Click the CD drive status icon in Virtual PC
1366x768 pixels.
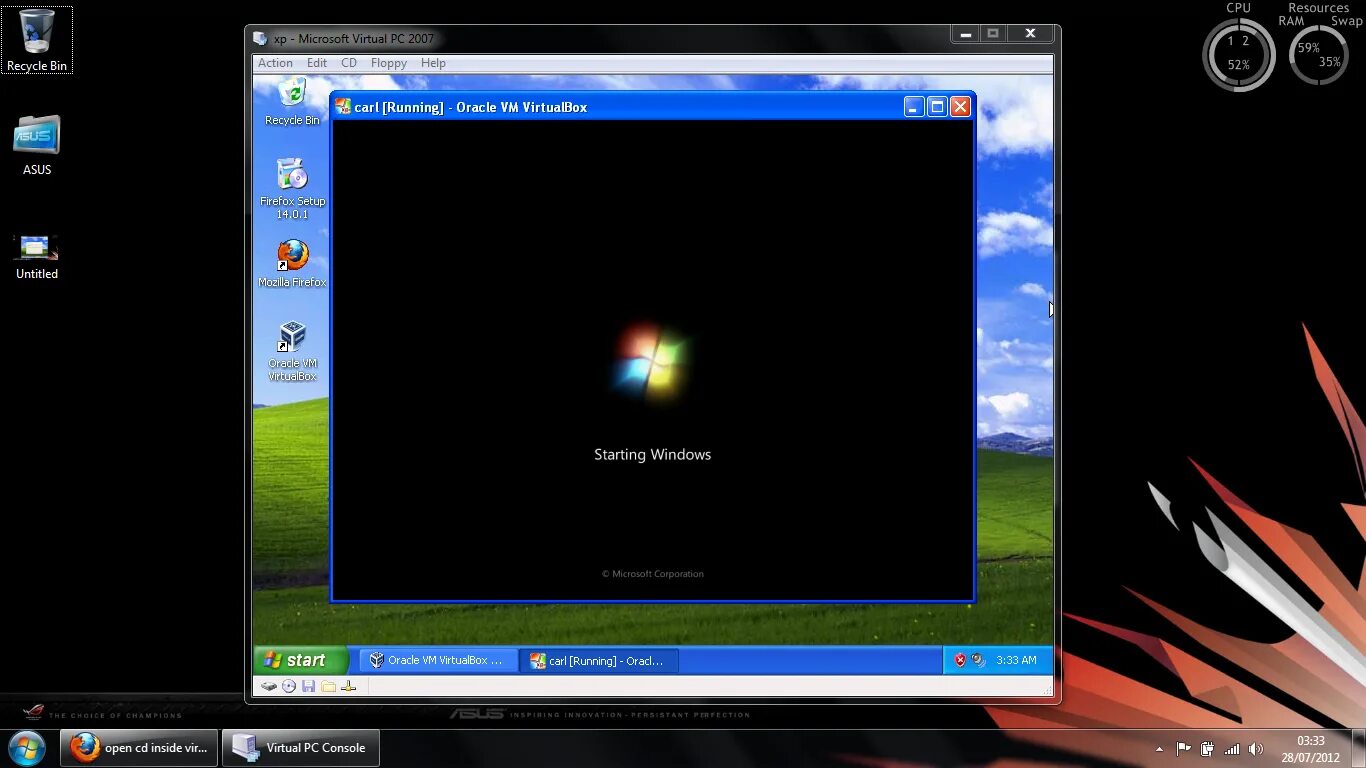pyautogui.click(x=289, y=686)
